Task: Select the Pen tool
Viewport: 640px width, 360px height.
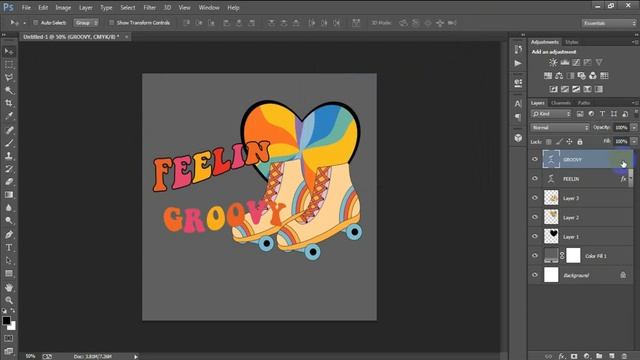Action: [9, 235]
